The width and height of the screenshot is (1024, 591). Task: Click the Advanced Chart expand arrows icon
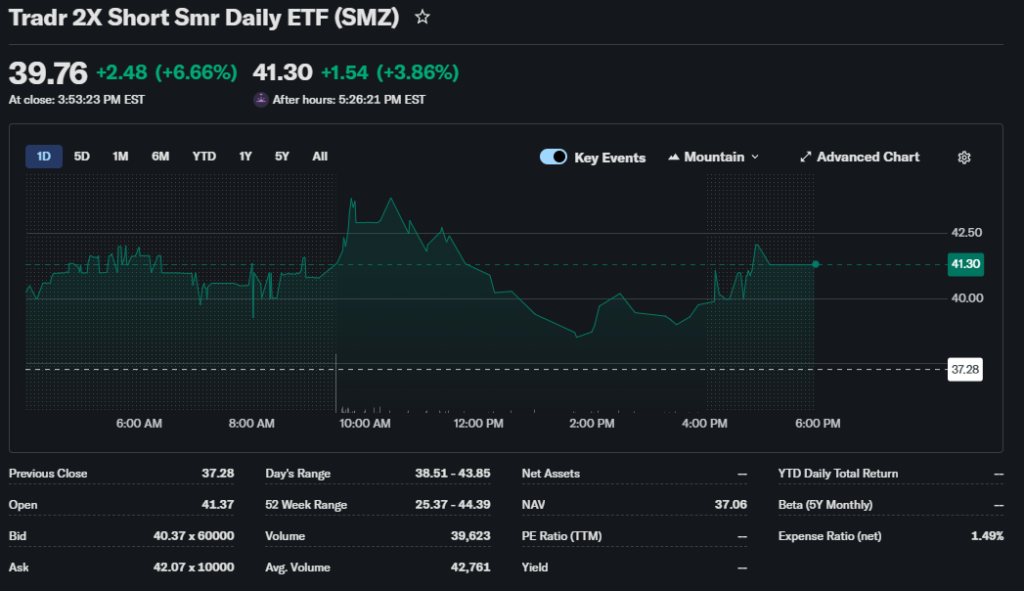[x=806, y=157]
